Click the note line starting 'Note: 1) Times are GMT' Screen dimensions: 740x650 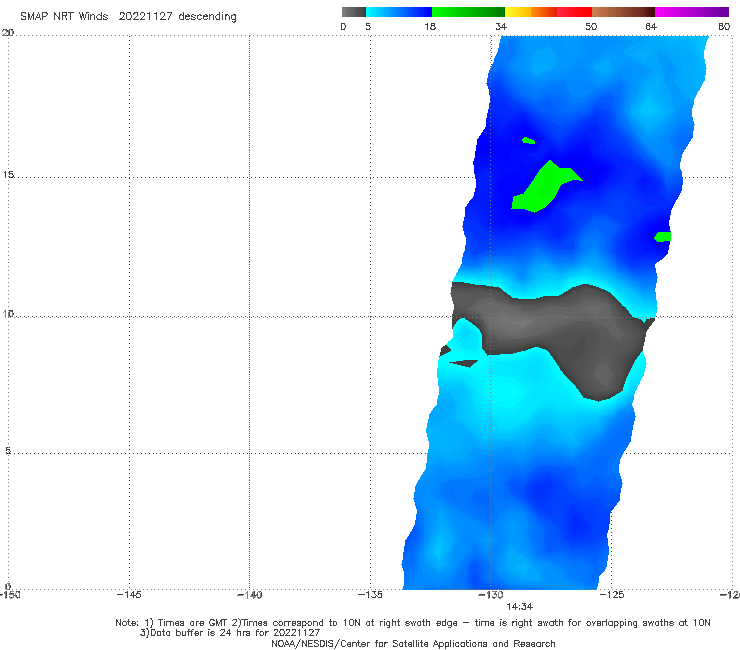pyautogui.click(x=413, y=623)
